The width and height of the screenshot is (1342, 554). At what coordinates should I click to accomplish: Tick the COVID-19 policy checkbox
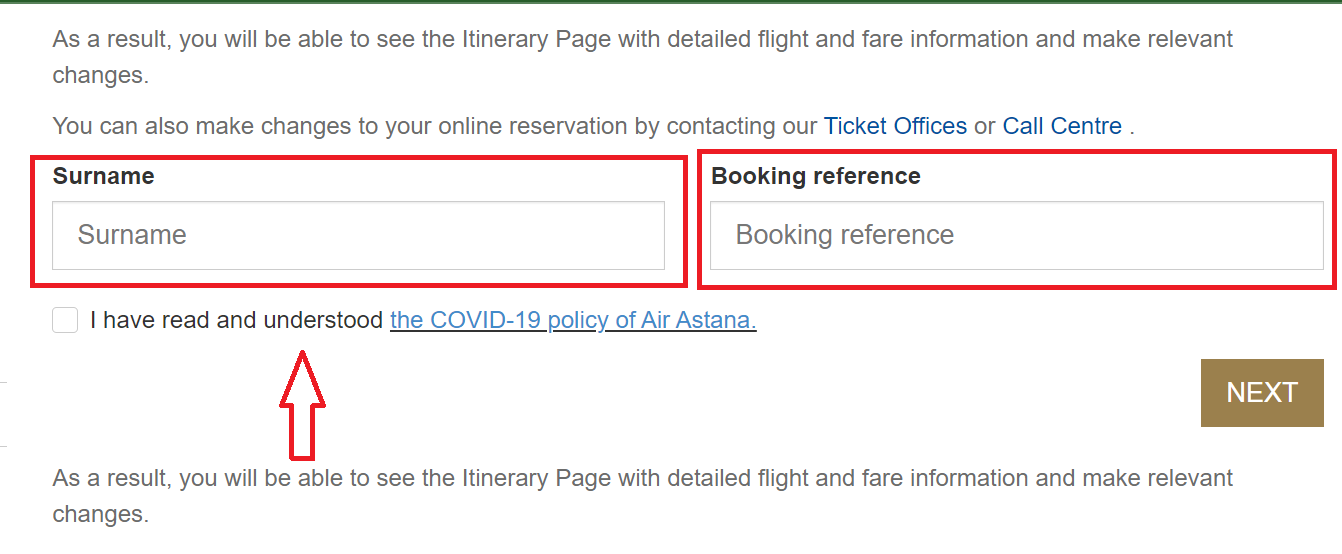tap(65, 320)
